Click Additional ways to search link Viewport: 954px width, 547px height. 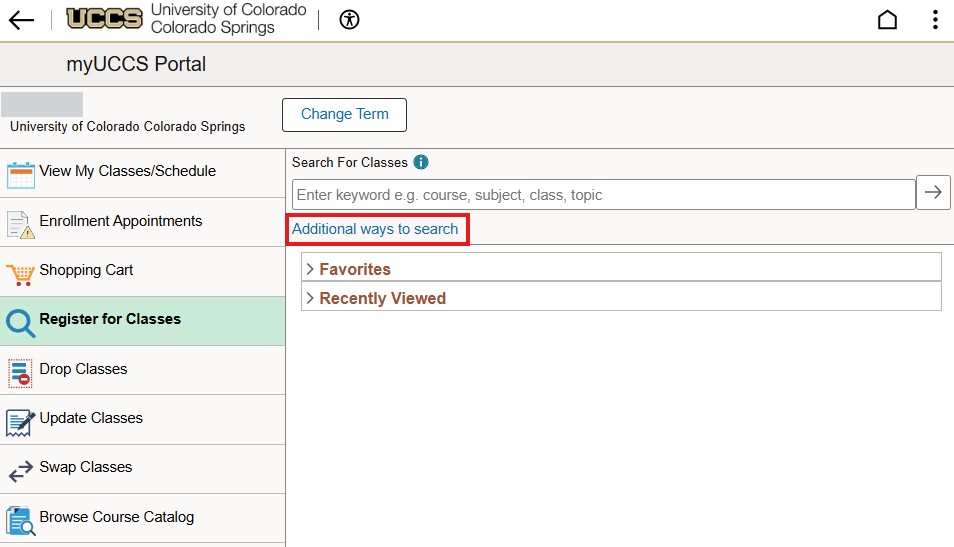tap(375, 229)
